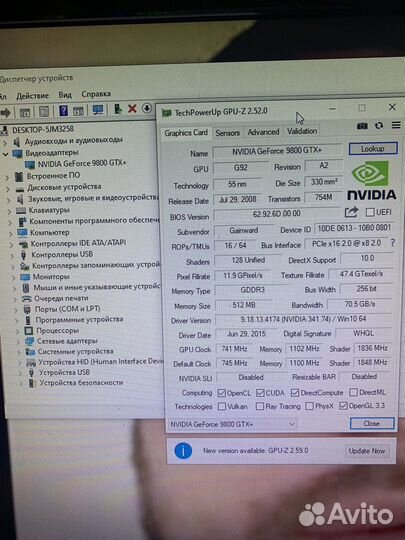Click the Update Now button
405x540 pixels.
(367, 451)
